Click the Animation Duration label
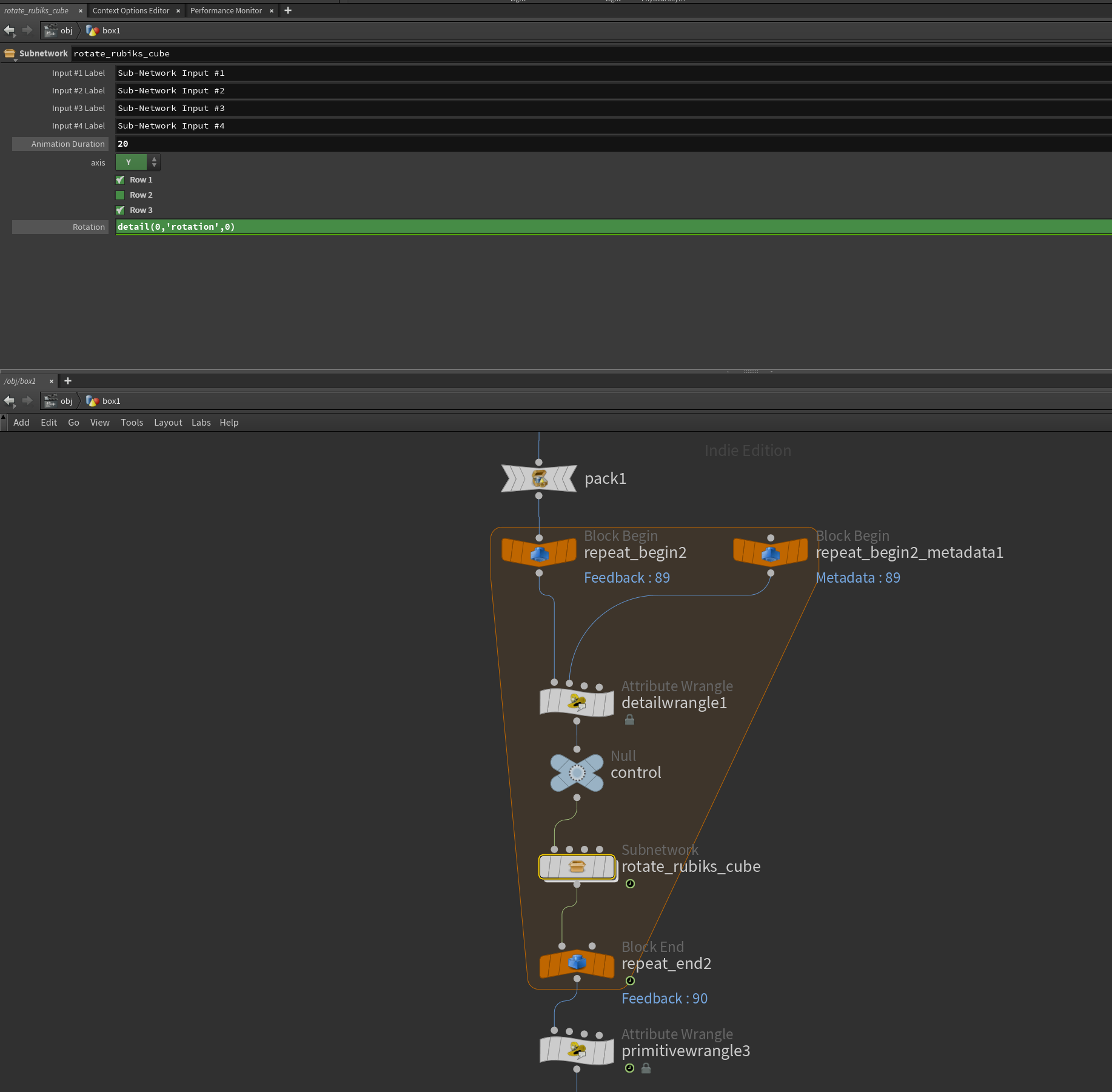Screen dimensions: 1112x1092 68,144
